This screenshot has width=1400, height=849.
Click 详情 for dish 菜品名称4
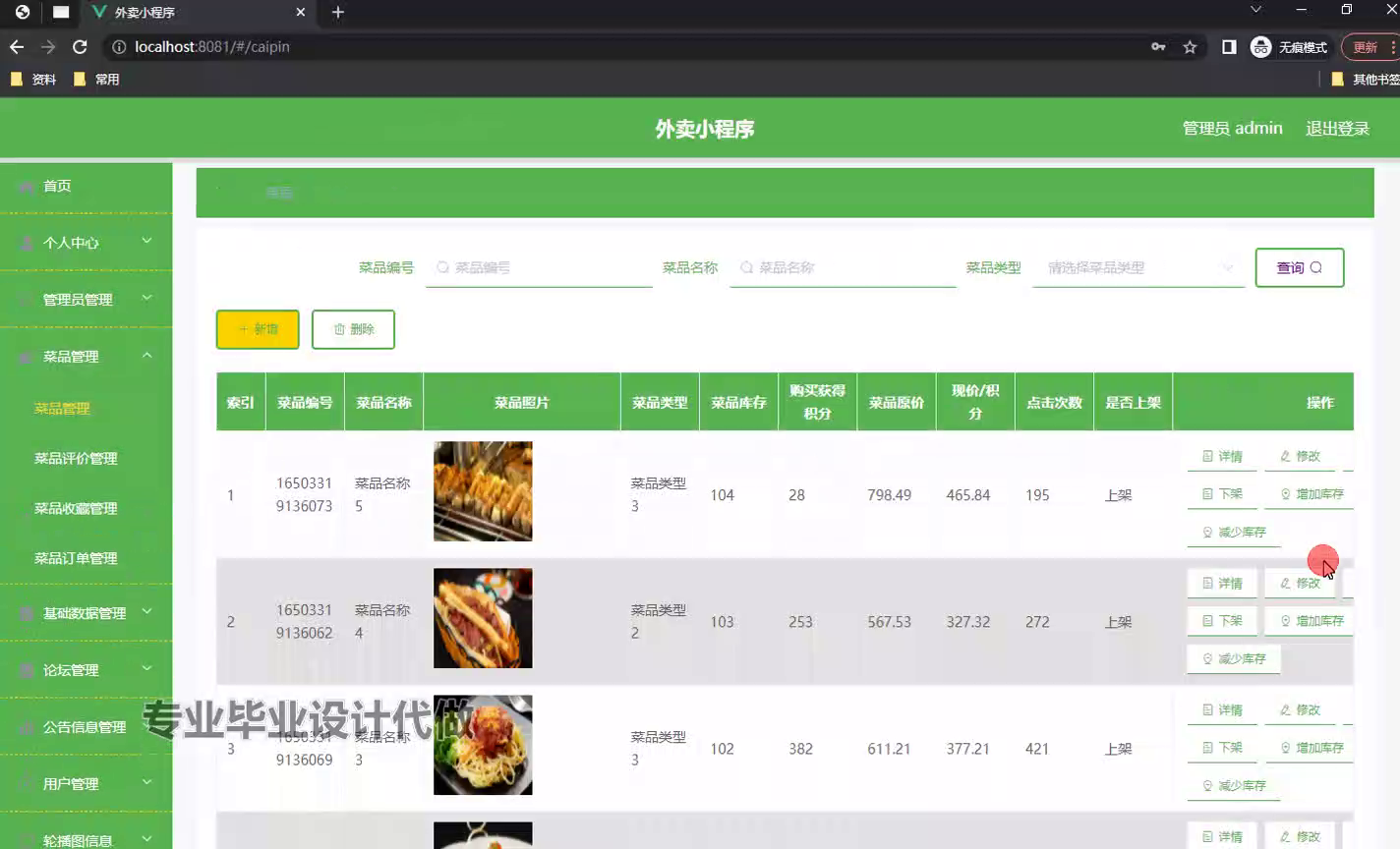click(x=1222, y=583)
